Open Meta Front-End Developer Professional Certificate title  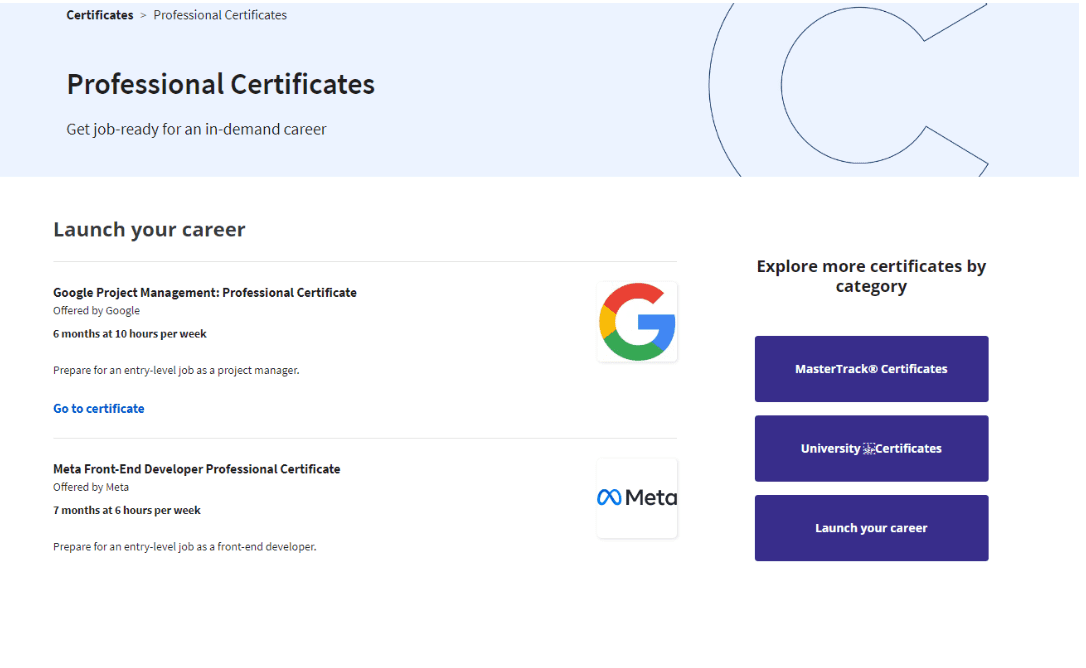point(196,468)
